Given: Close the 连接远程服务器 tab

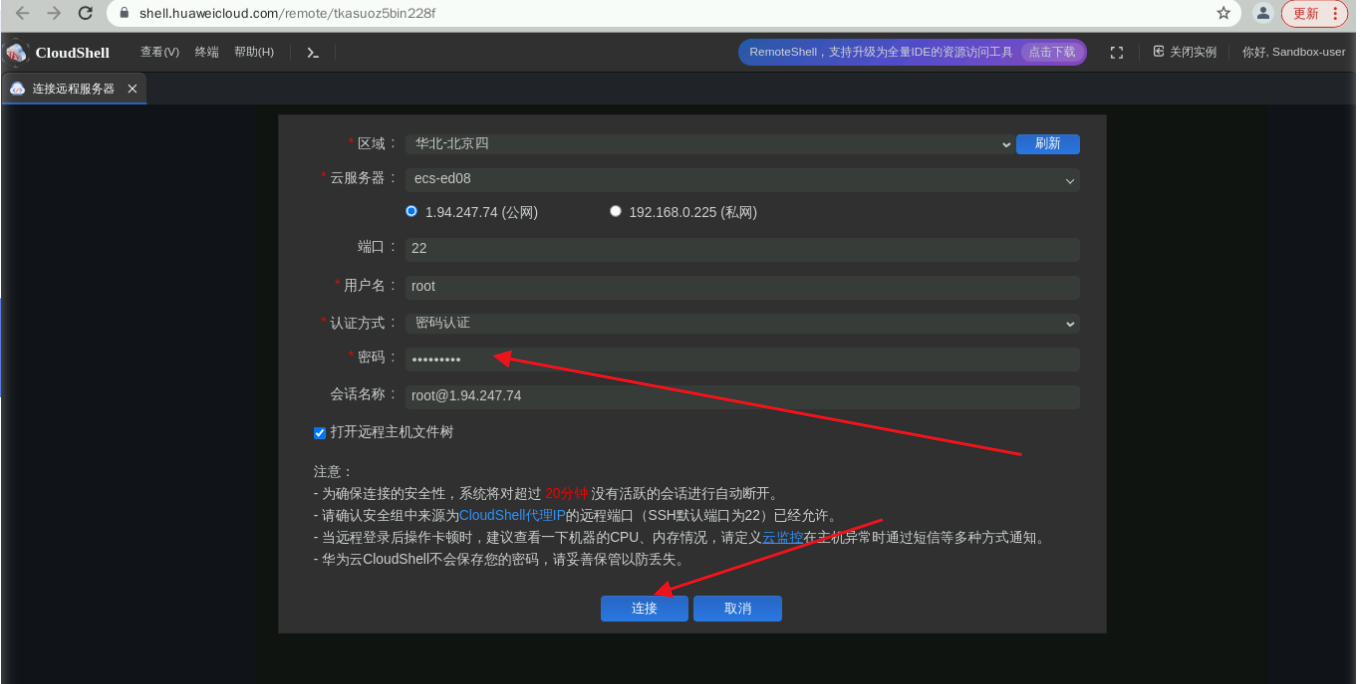Looking at the screenshot, I should (132, 89).
